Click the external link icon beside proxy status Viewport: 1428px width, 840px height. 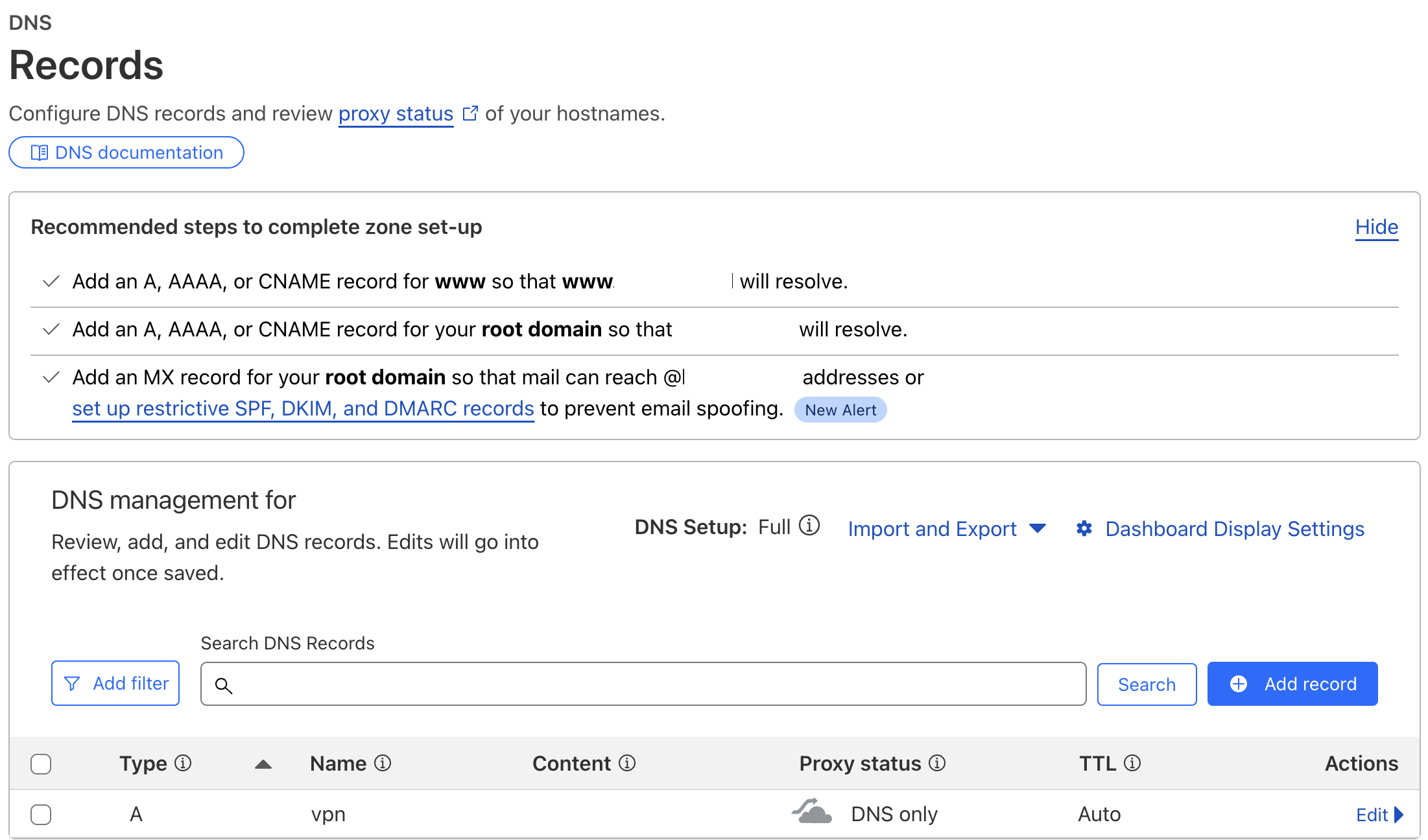pos(470,113)
